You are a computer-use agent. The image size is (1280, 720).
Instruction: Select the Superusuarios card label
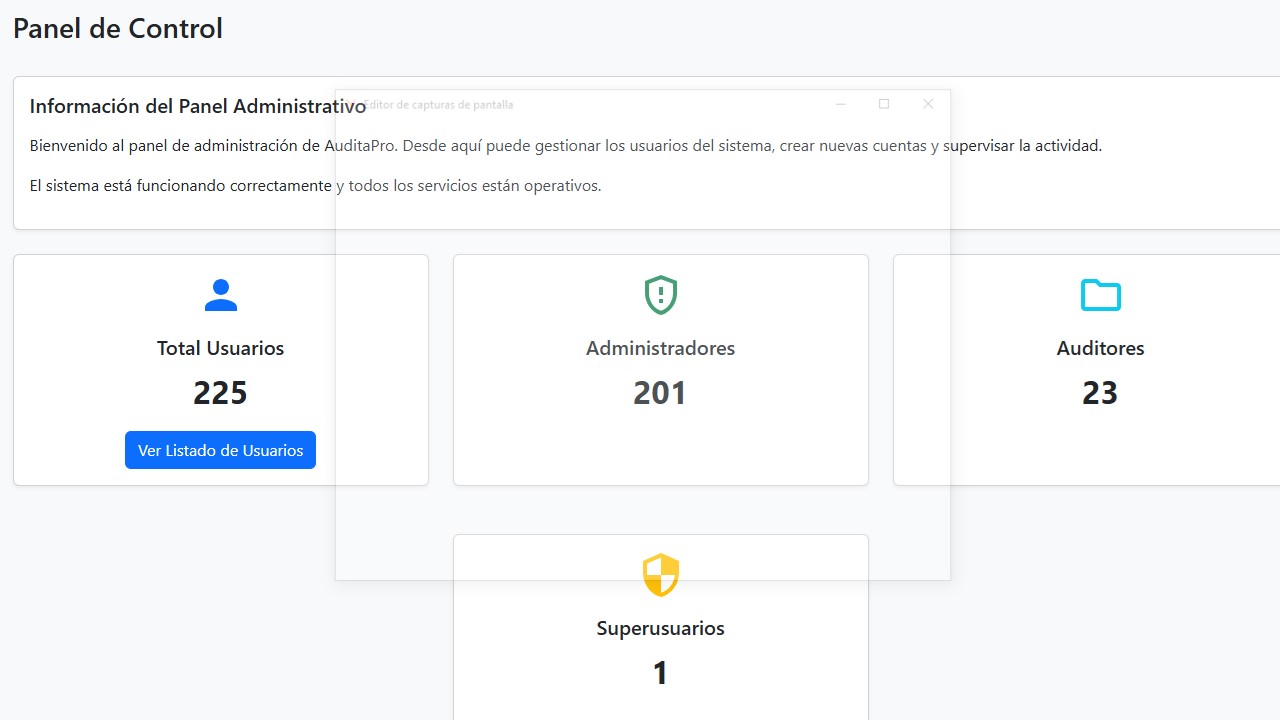pos(660,628)
